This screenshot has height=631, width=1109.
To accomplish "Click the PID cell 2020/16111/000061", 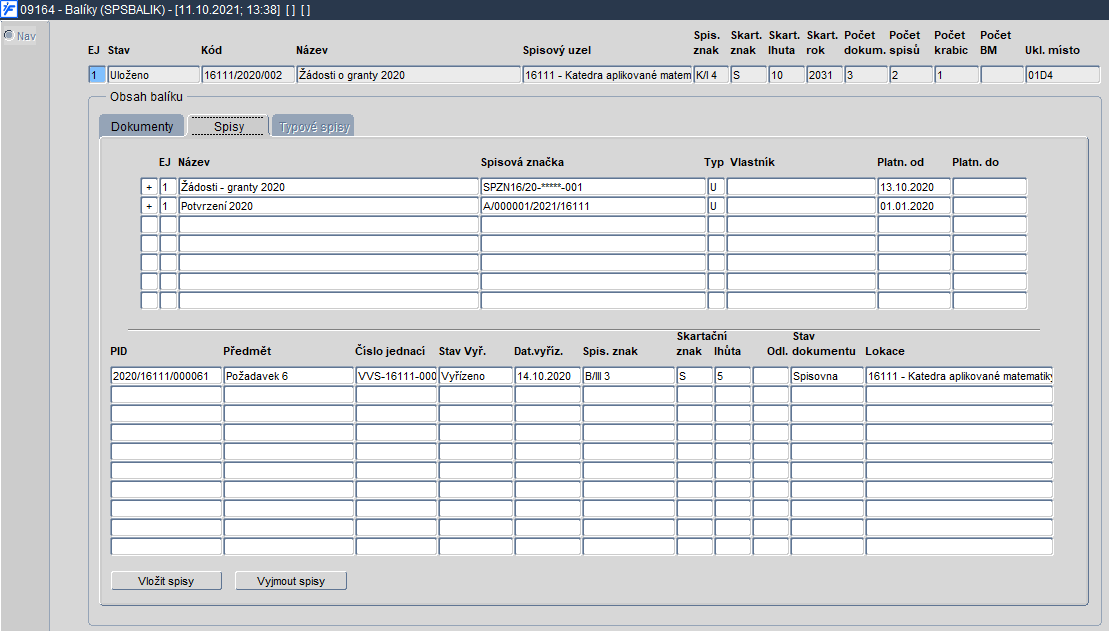I will [x=166, y=376].
